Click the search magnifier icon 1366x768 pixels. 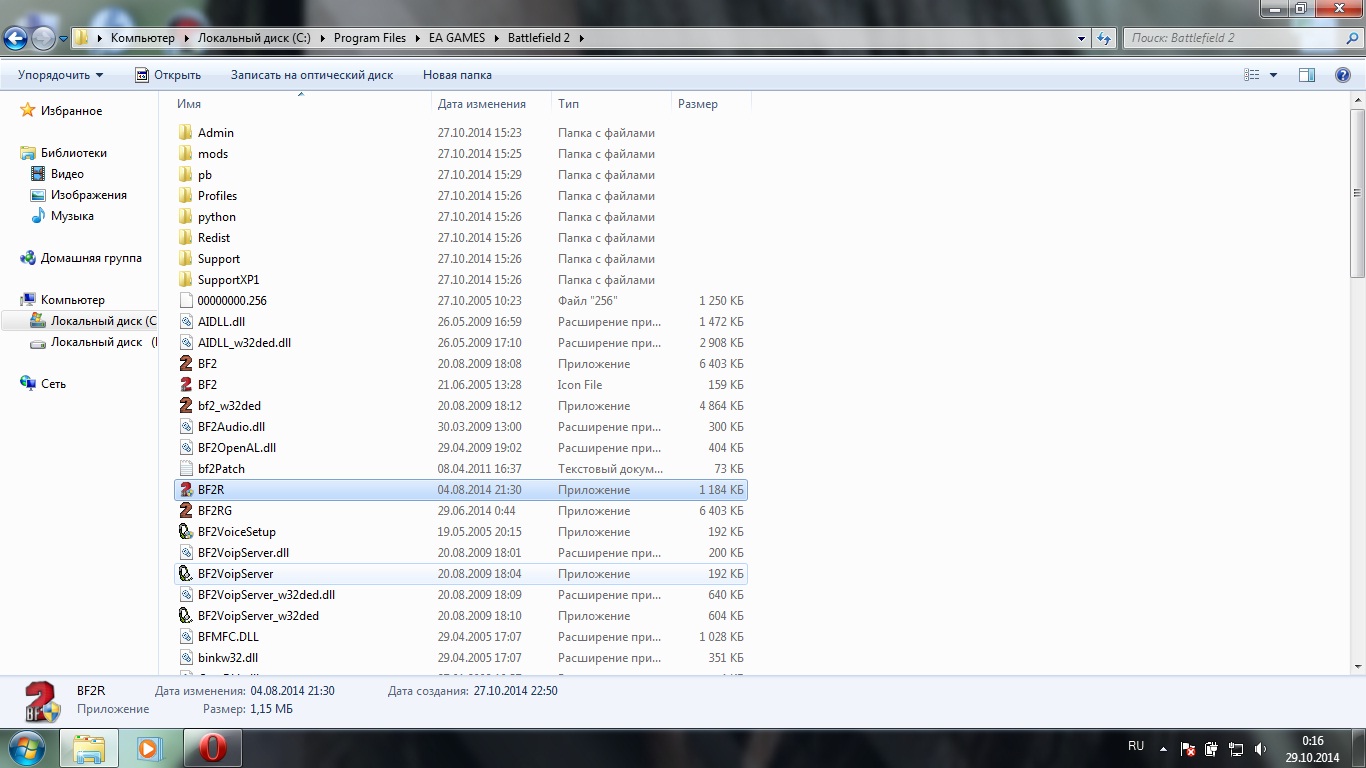pyautogui.click(x=1352, y=38)
